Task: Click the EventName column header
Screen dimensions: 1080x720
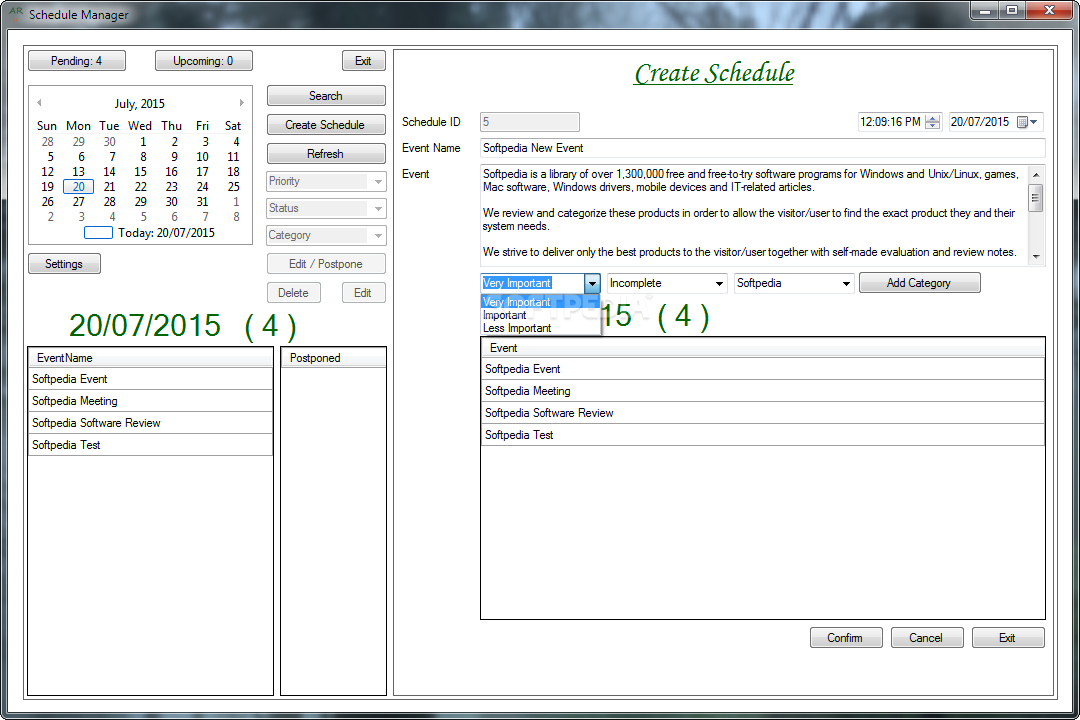Action: (150, 358)
